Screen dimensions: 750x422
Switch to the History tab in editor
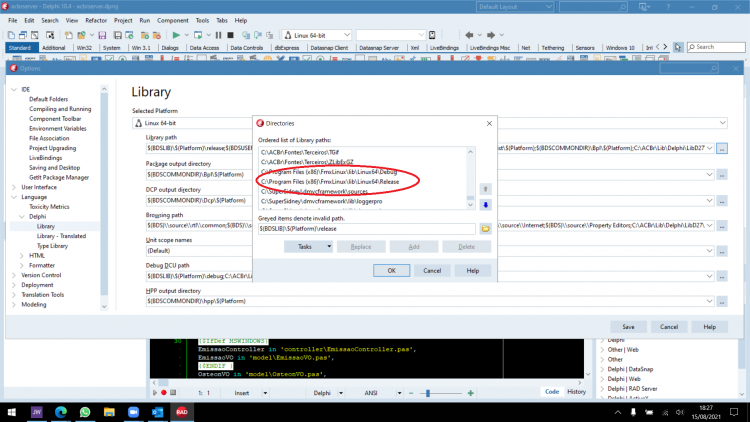[x=576, y=391]
